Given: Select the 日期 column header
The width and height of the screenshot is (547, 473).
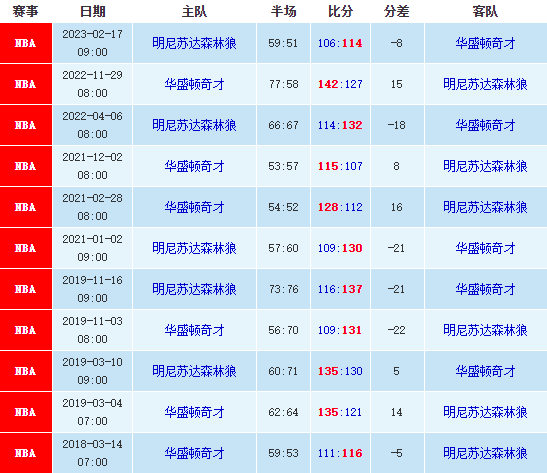Looking at the screenshot, I should point(92,11).
